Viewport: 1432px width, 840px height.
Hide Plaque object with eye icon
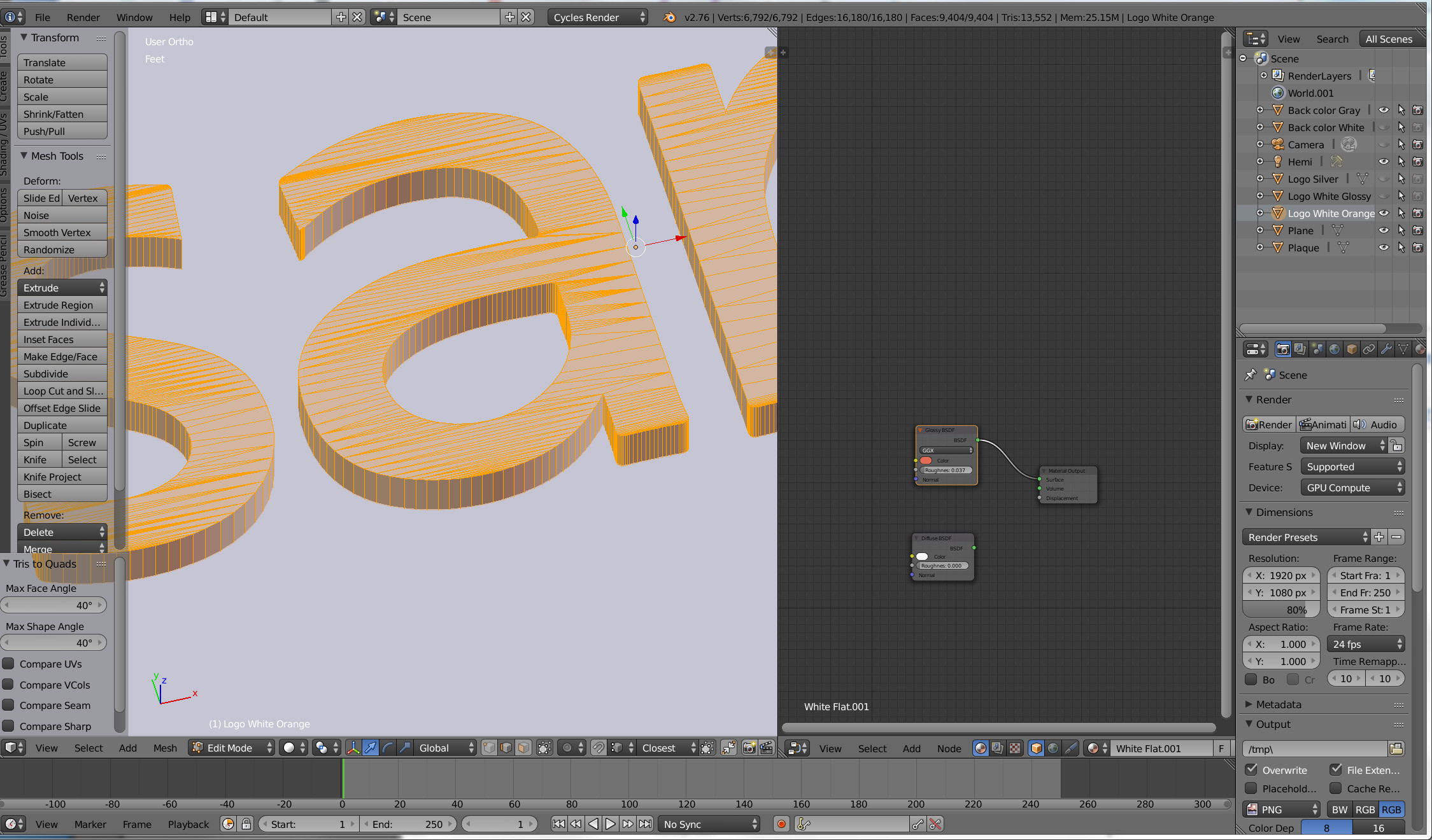(1383, 248)
